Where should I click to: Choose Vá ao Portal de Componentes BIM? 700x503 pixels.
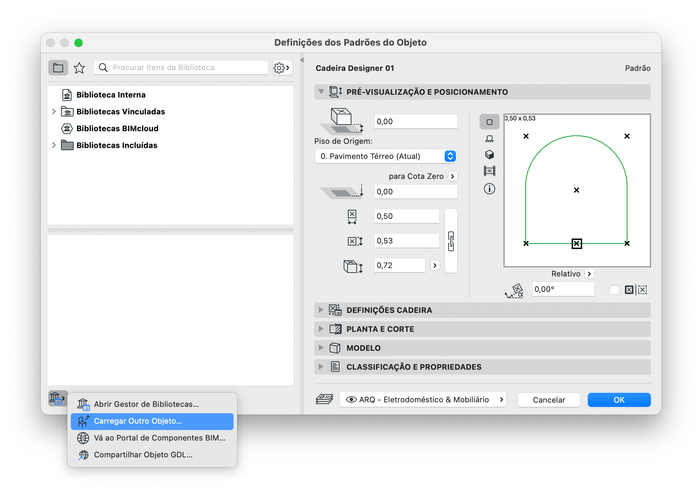click(152, 438)
